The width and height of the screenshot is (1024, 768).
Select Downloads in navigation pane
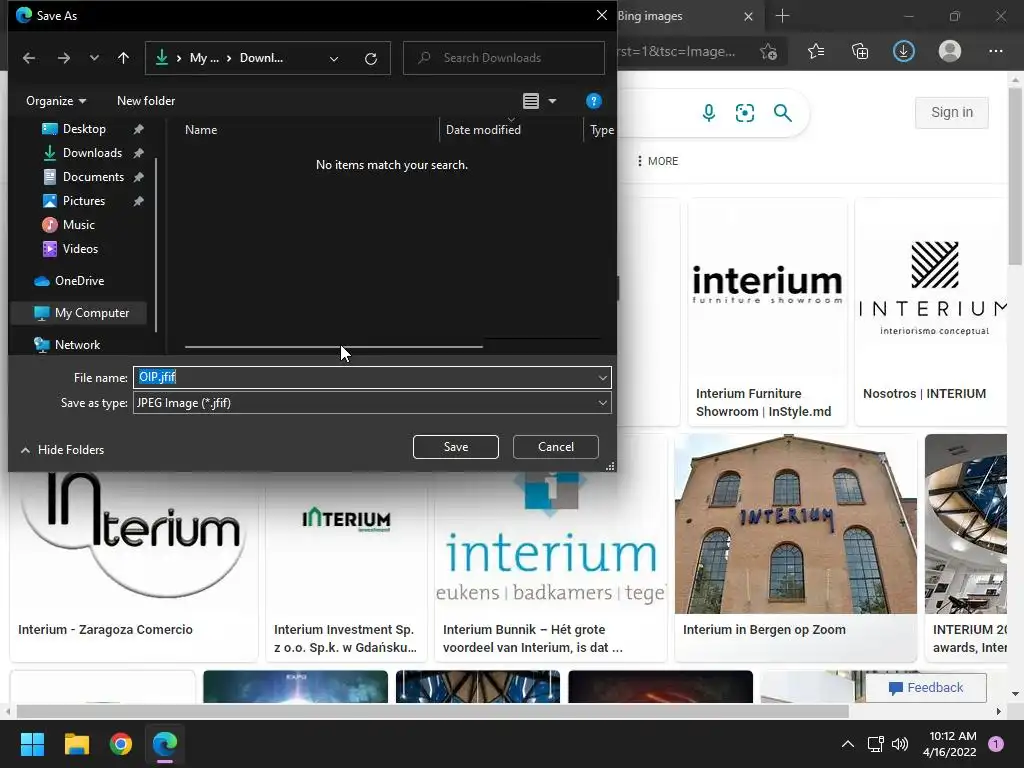point(92,153)
